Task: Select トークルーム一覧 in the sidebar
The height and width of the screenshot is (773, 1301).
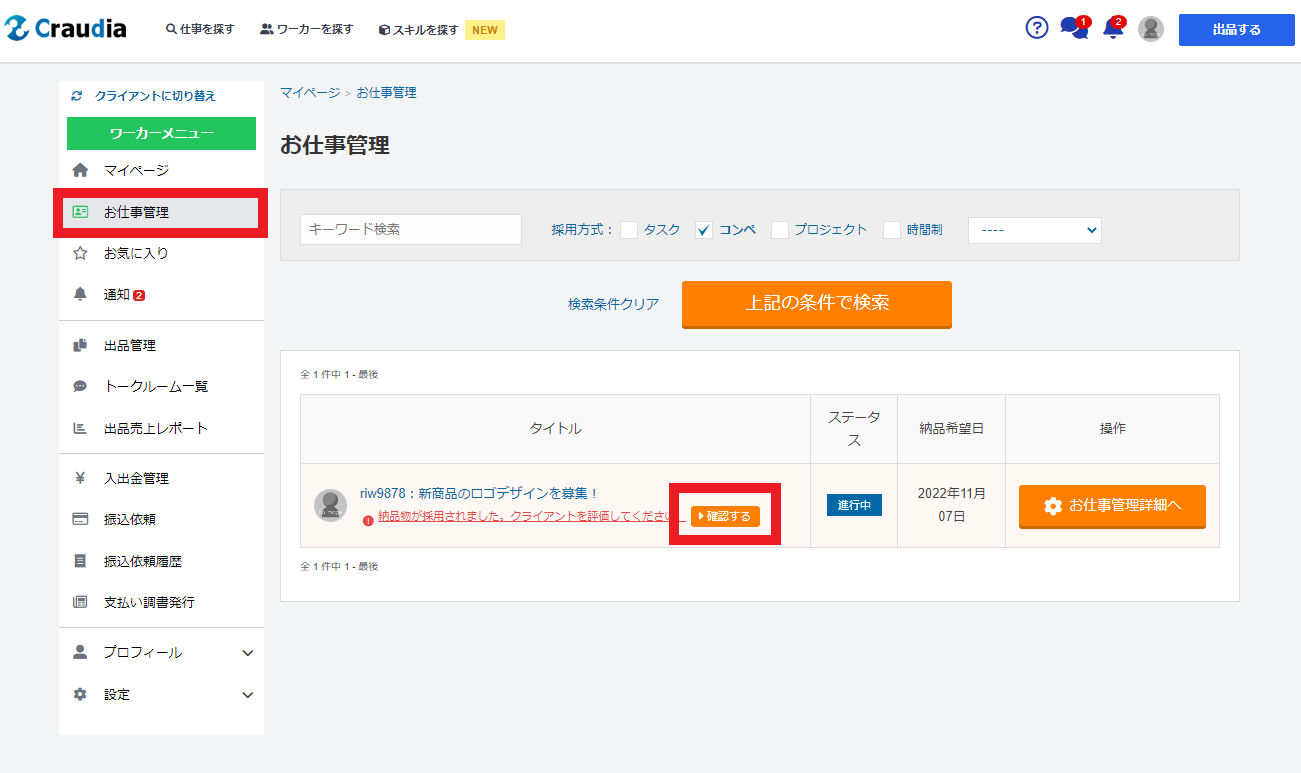Action: (156, 387)
